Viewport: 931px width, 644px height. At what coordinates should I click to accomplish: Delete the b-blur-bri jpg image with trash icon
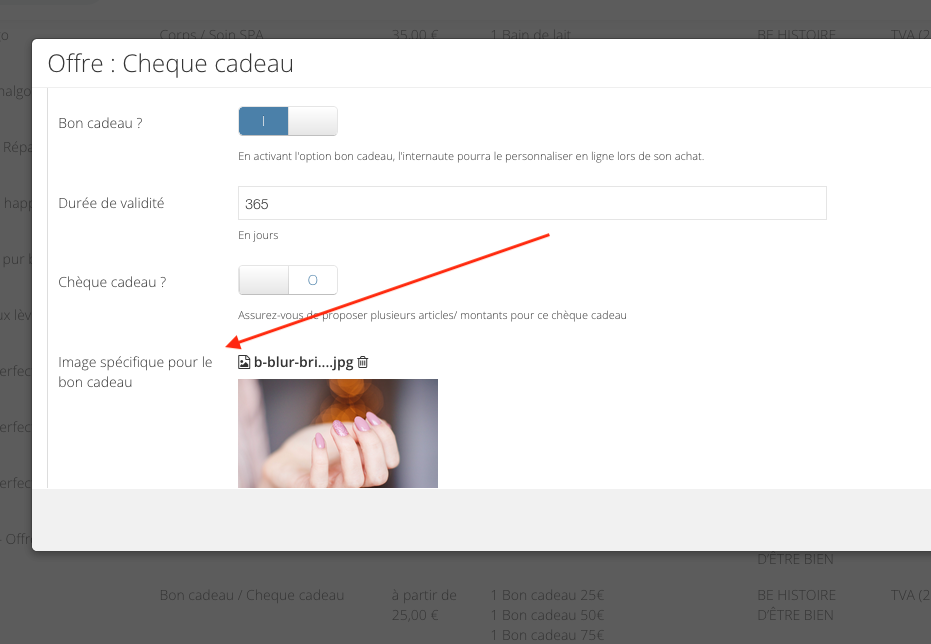[363, 362]
